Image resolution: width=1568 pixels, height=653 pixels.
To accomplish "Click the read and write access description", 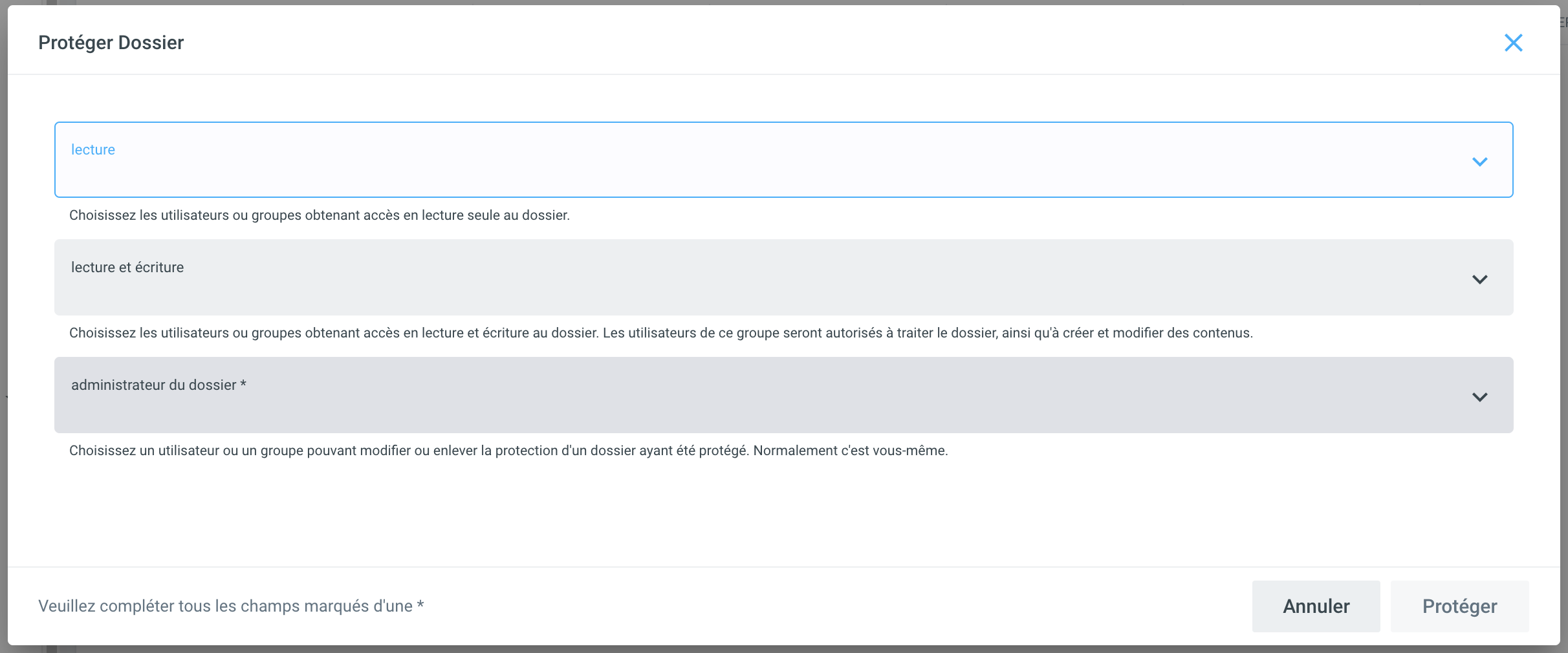I will click(660, 333).
